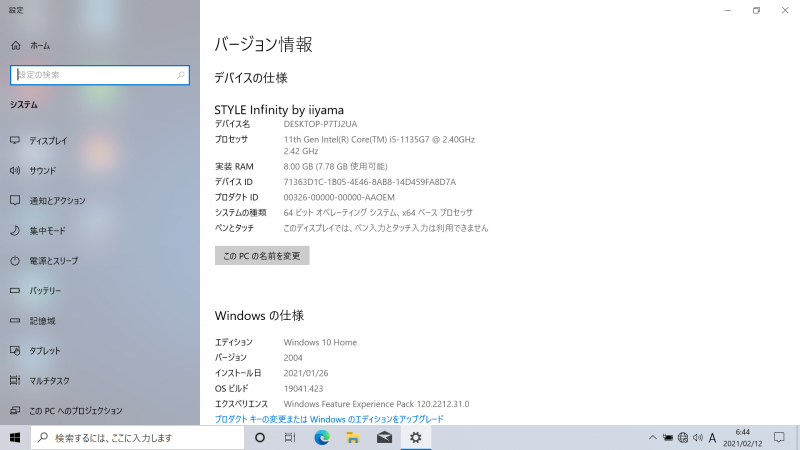800x450 pixels.
Task: Open 記憶域 storage settings
Action: pyautogui.click(x=33, y=321)
